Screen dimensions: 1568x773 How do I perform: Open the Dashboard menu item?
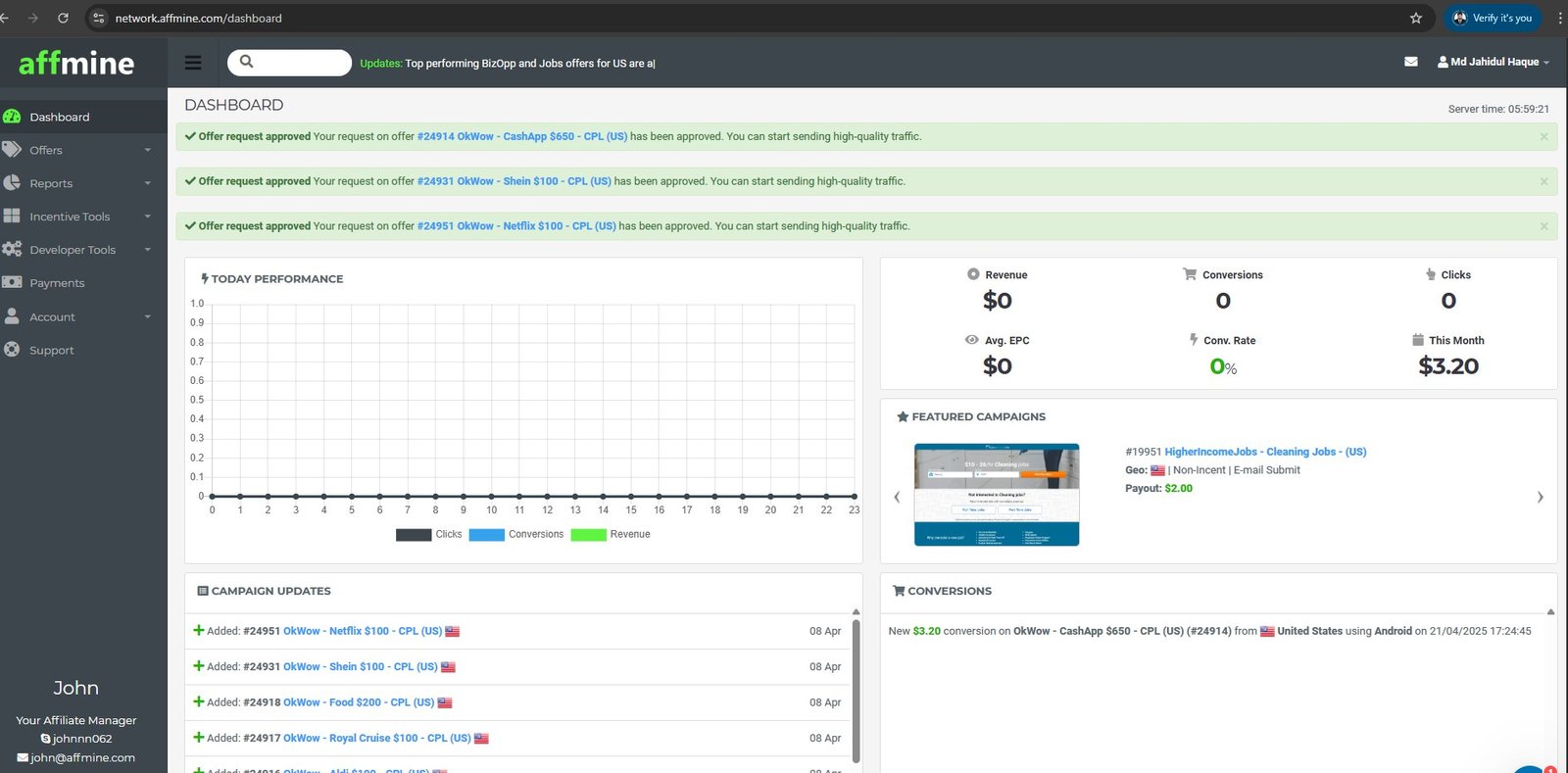(83, 117)
